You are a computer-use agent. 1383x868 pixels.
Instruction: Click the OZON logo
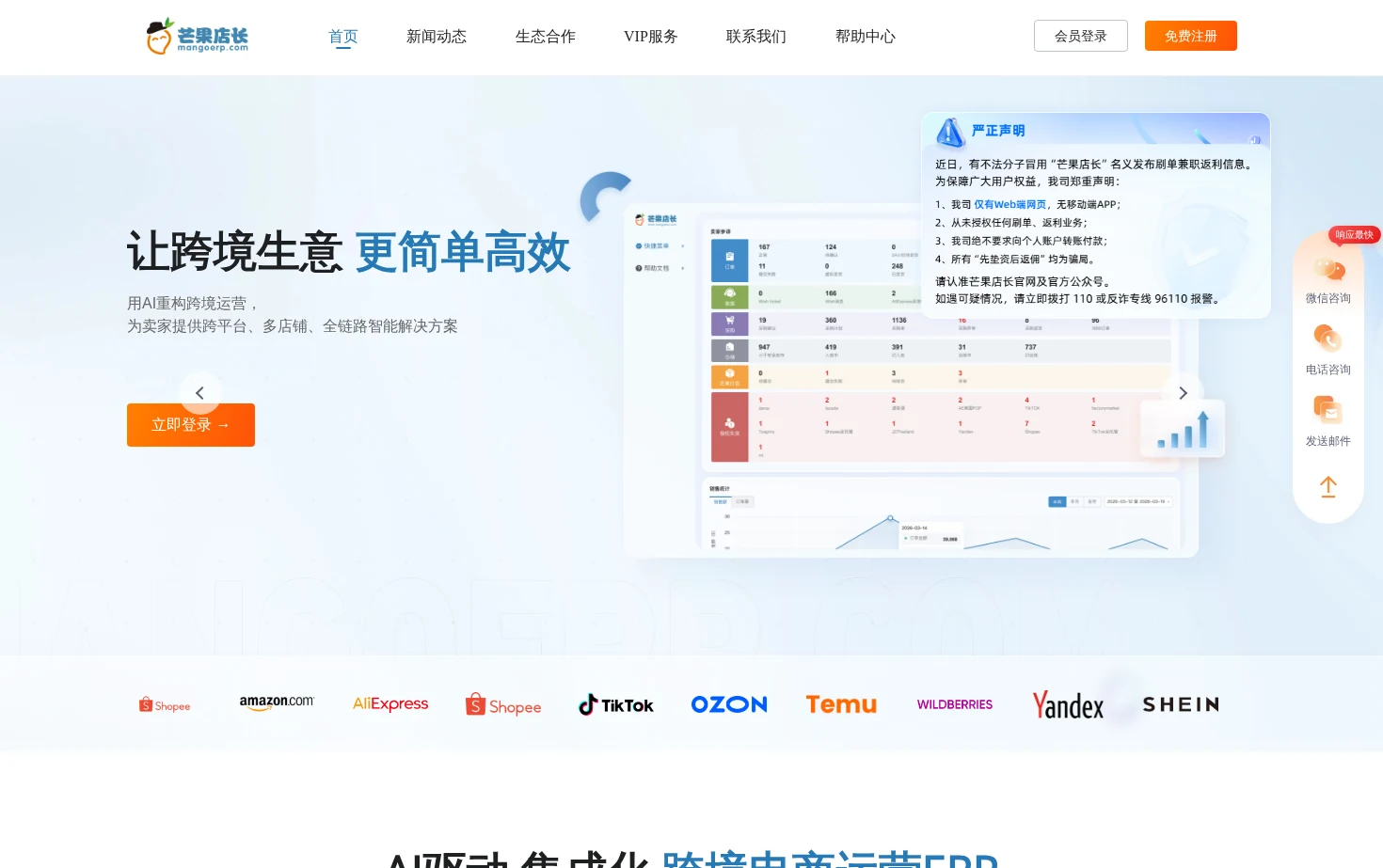(x=729, y=704)
